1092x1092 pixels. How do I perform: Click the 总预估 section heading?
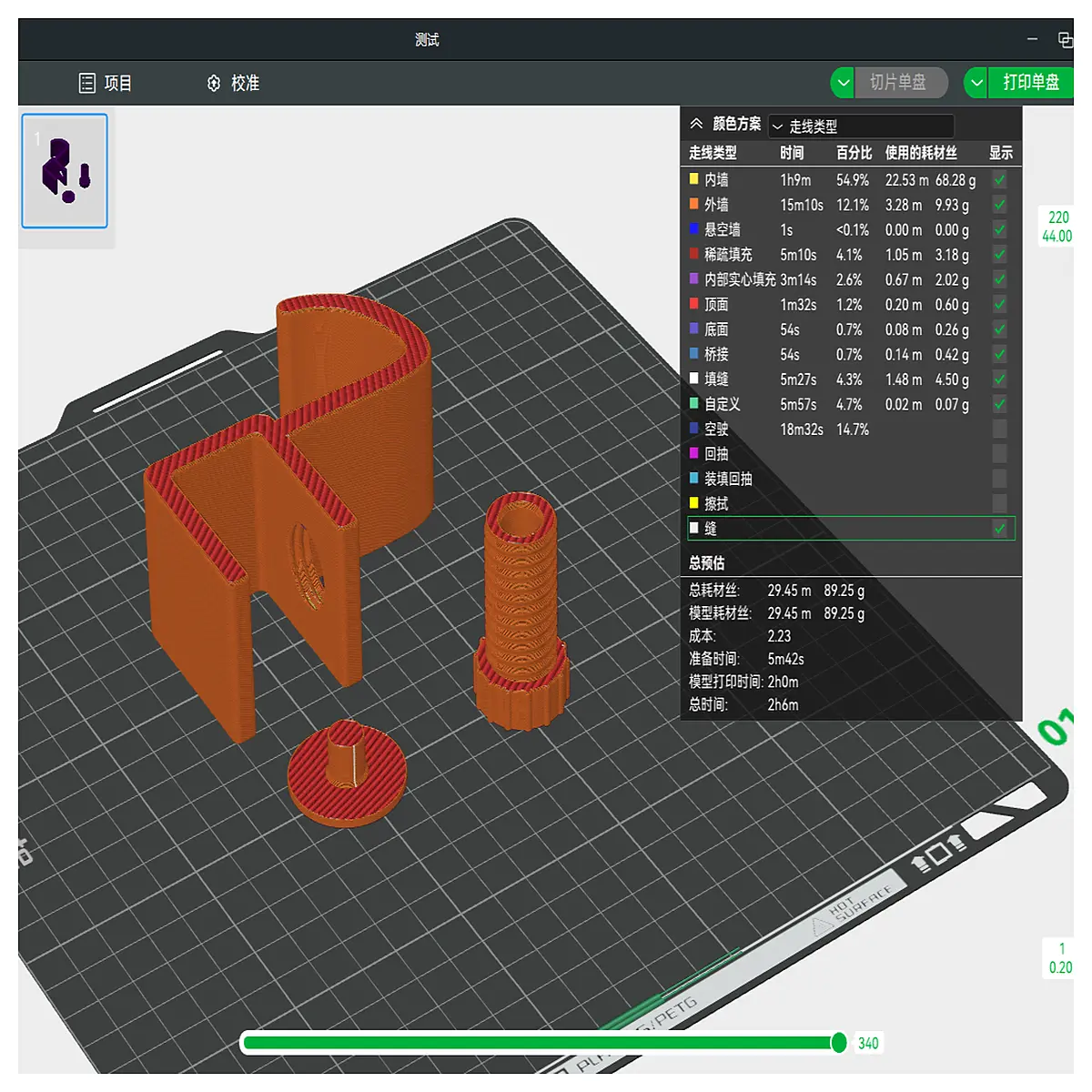pos(707,563)
